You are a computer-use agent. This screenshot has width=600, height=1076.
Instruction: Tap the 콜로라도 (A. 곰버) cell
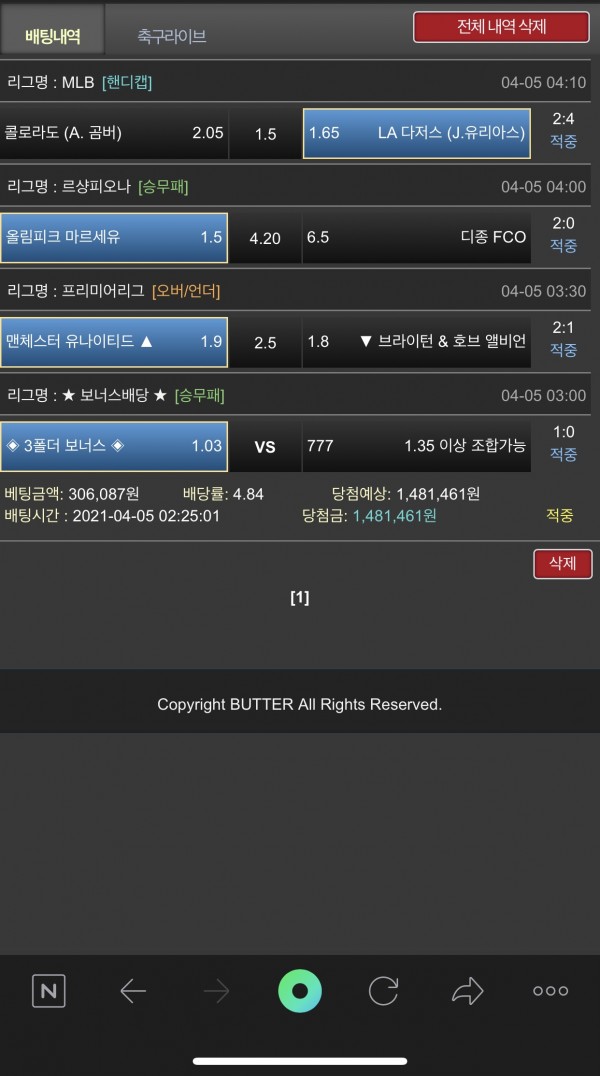point(114,133)
